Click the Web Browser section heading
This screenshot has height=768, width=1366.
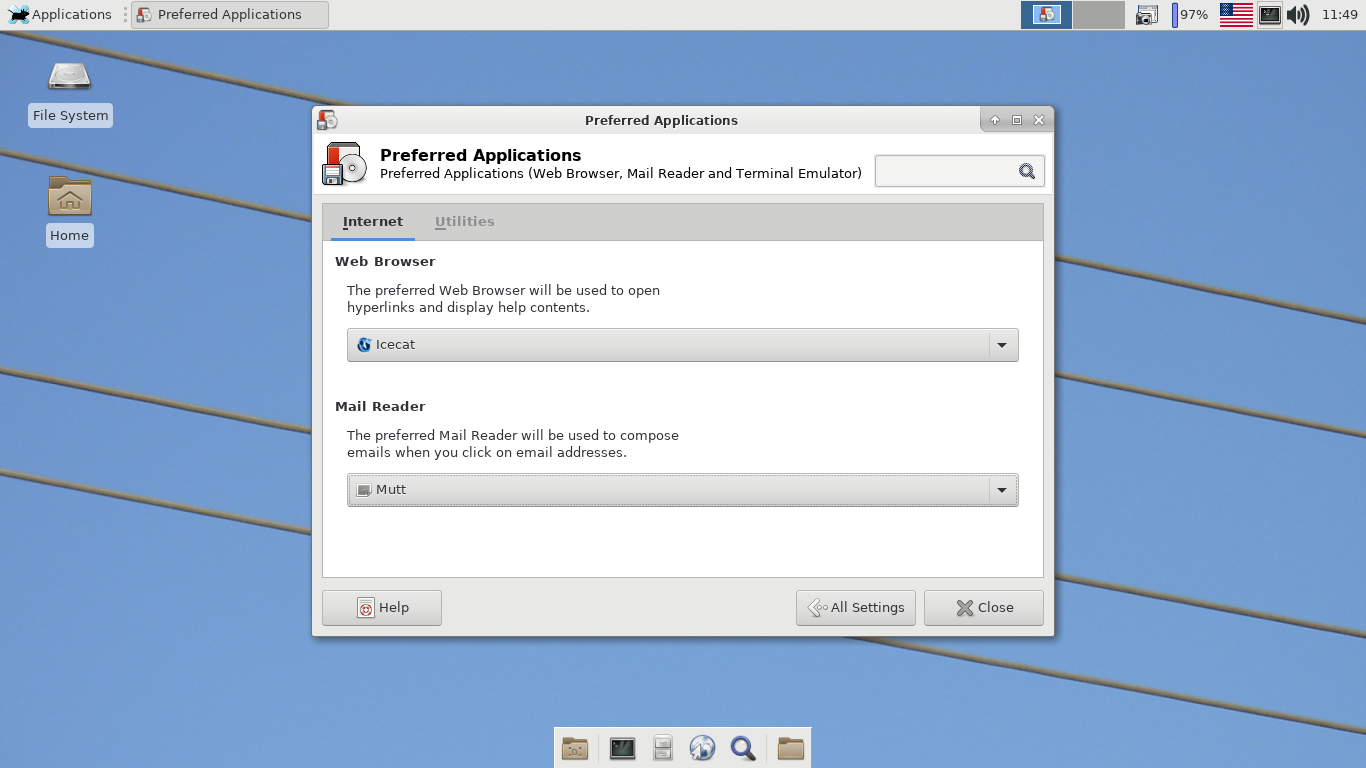point(385,262)
